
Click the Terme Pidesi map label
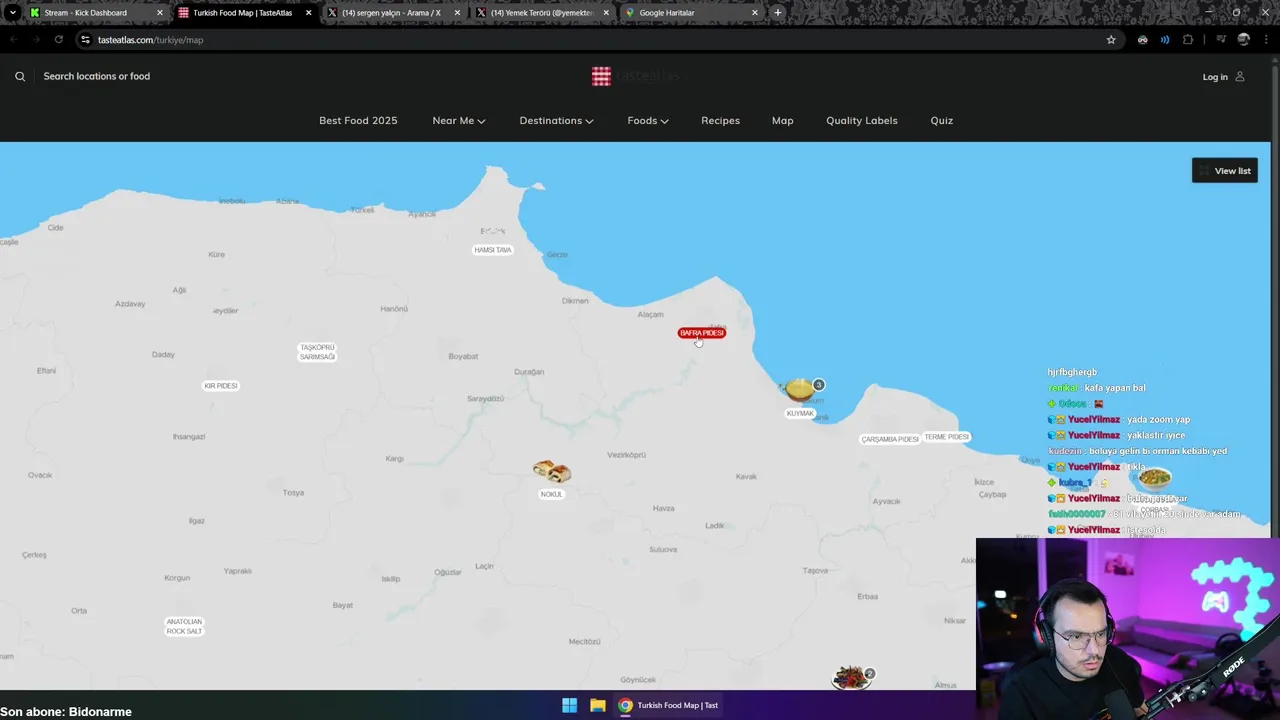click(946, 437)
